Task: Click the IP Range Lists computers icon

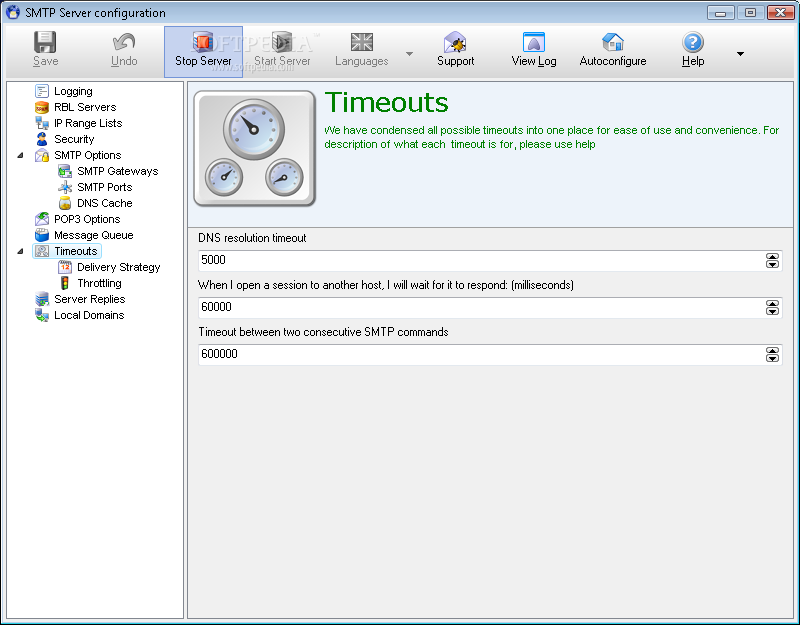Action: (42, 123)
